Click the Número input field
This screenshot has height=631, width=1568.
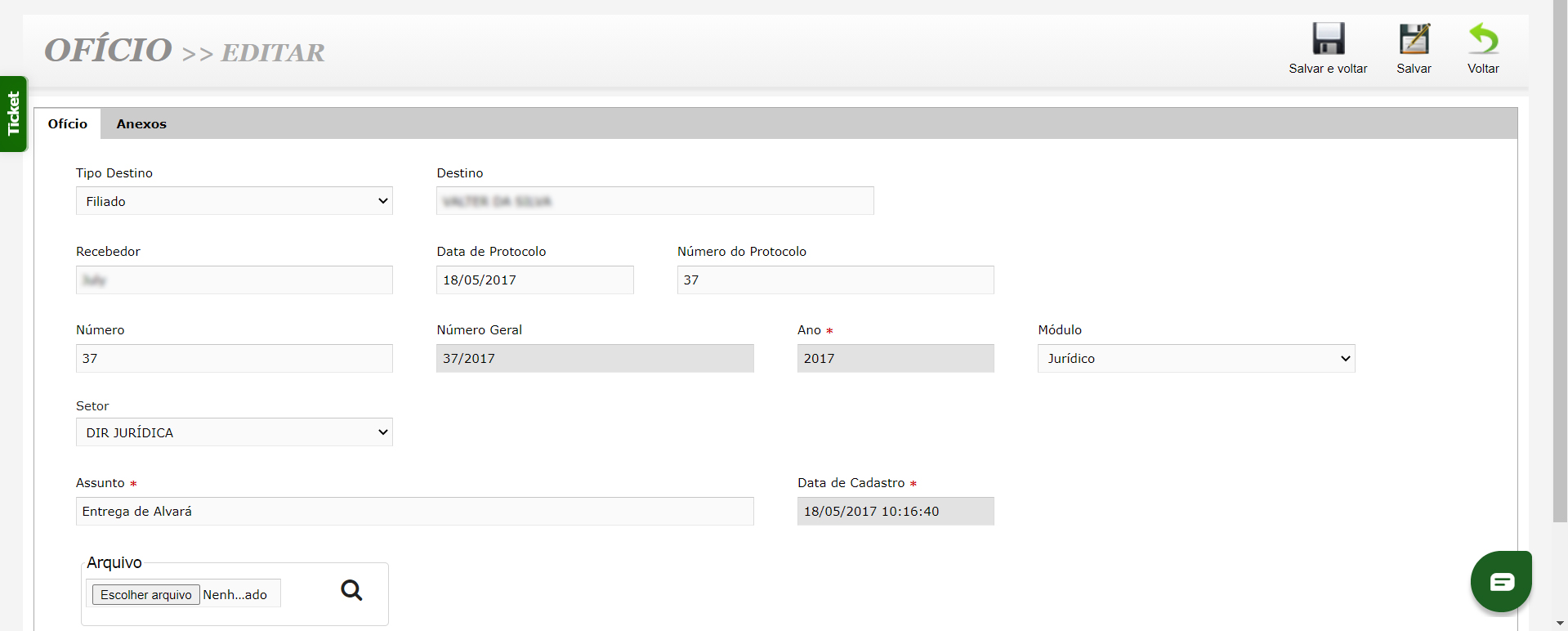pyautogui.click(x=234, y=359)
